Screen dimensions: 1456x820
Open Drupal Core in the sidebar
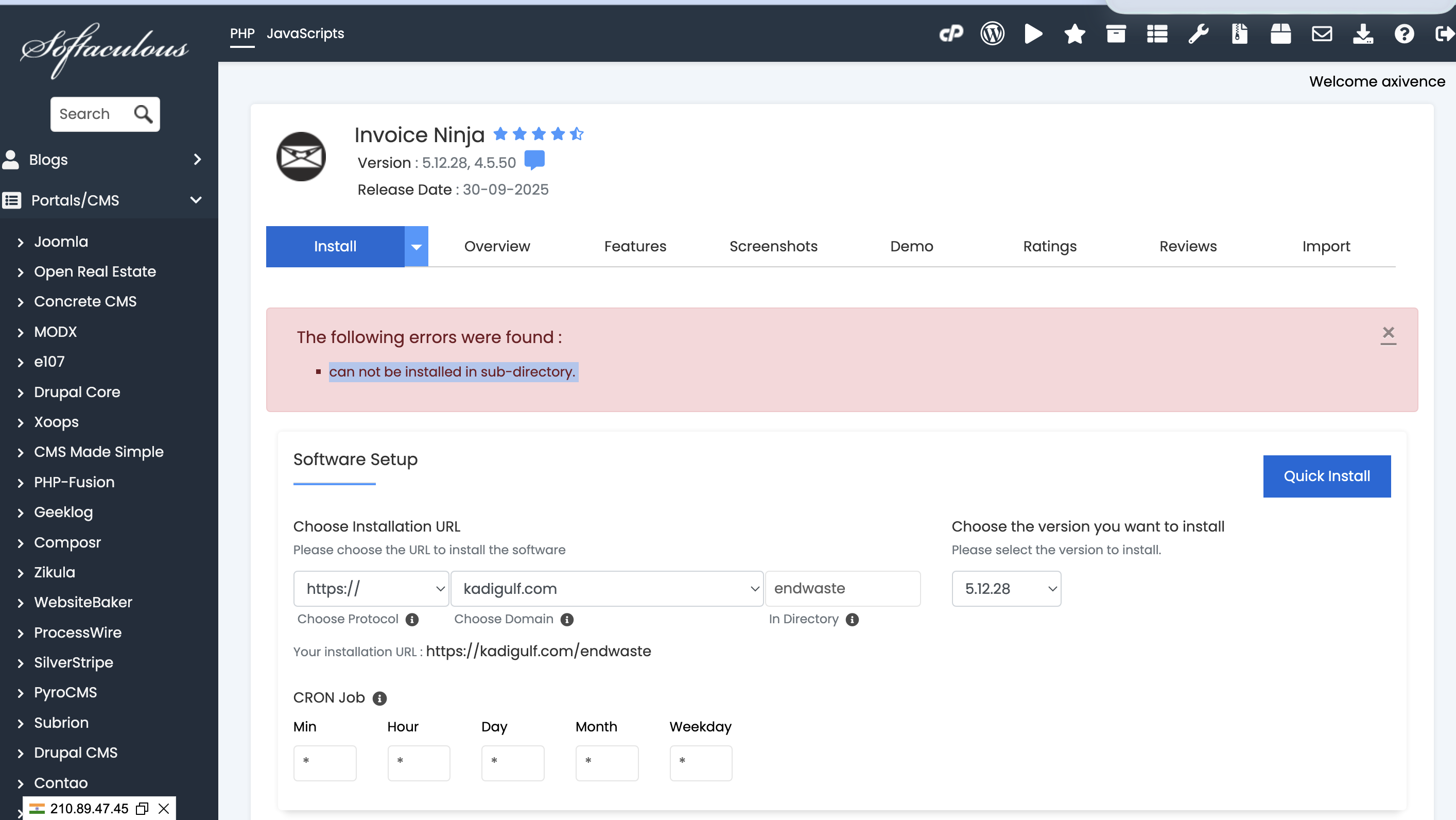(x=77, y=392)
